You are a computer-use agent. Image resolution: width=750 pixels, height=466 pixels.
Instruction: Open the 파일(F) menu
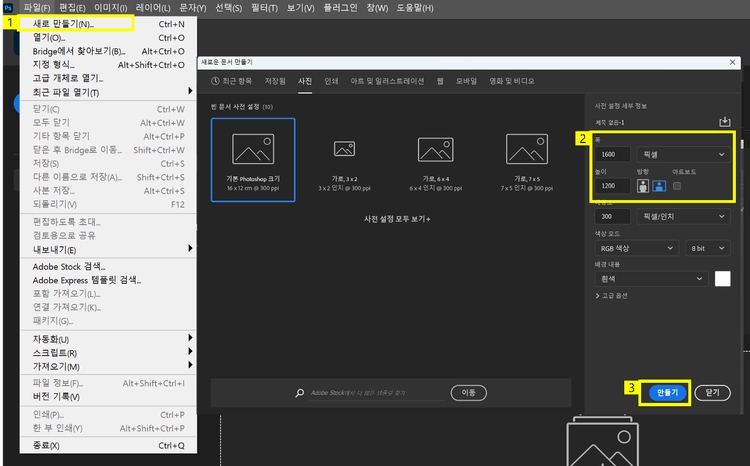click(36, 8)
